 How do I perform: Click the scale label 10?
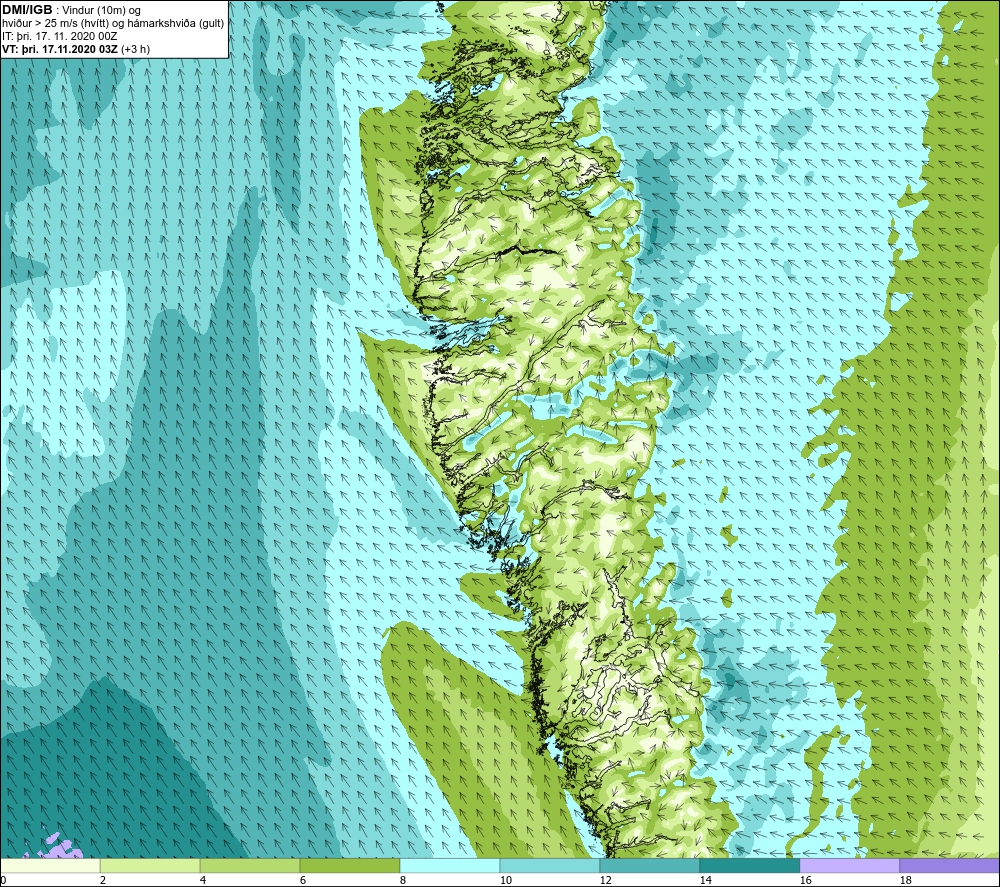coord(506,880)
